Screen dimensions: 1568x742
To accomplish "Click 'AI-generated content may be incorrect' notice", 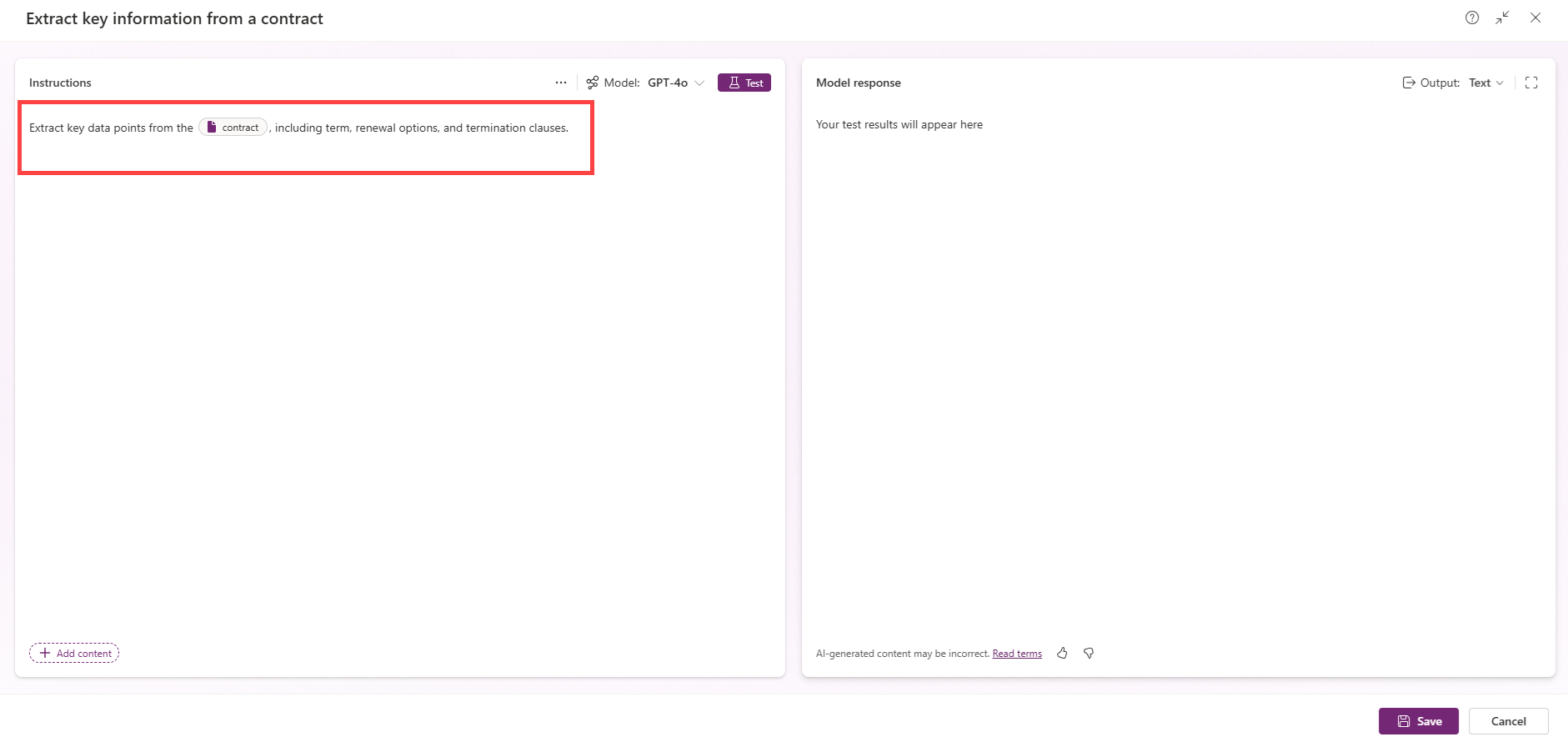I will pos(903,654).
